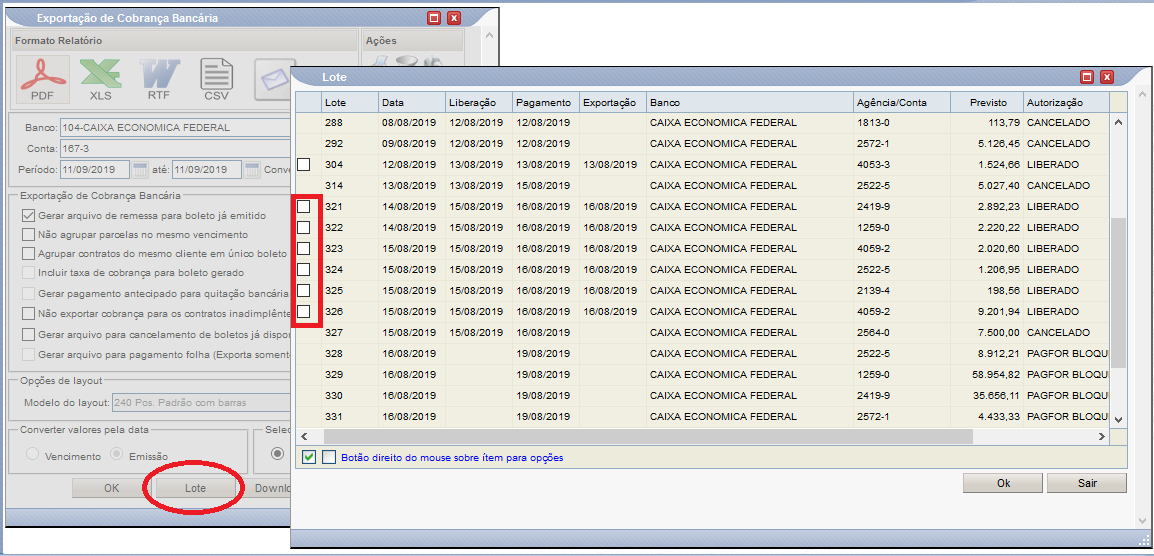Image resolution: width=1154 pixels, height=556 pixels.
Task: Select the row for lote 327
Action: (703, 333)
